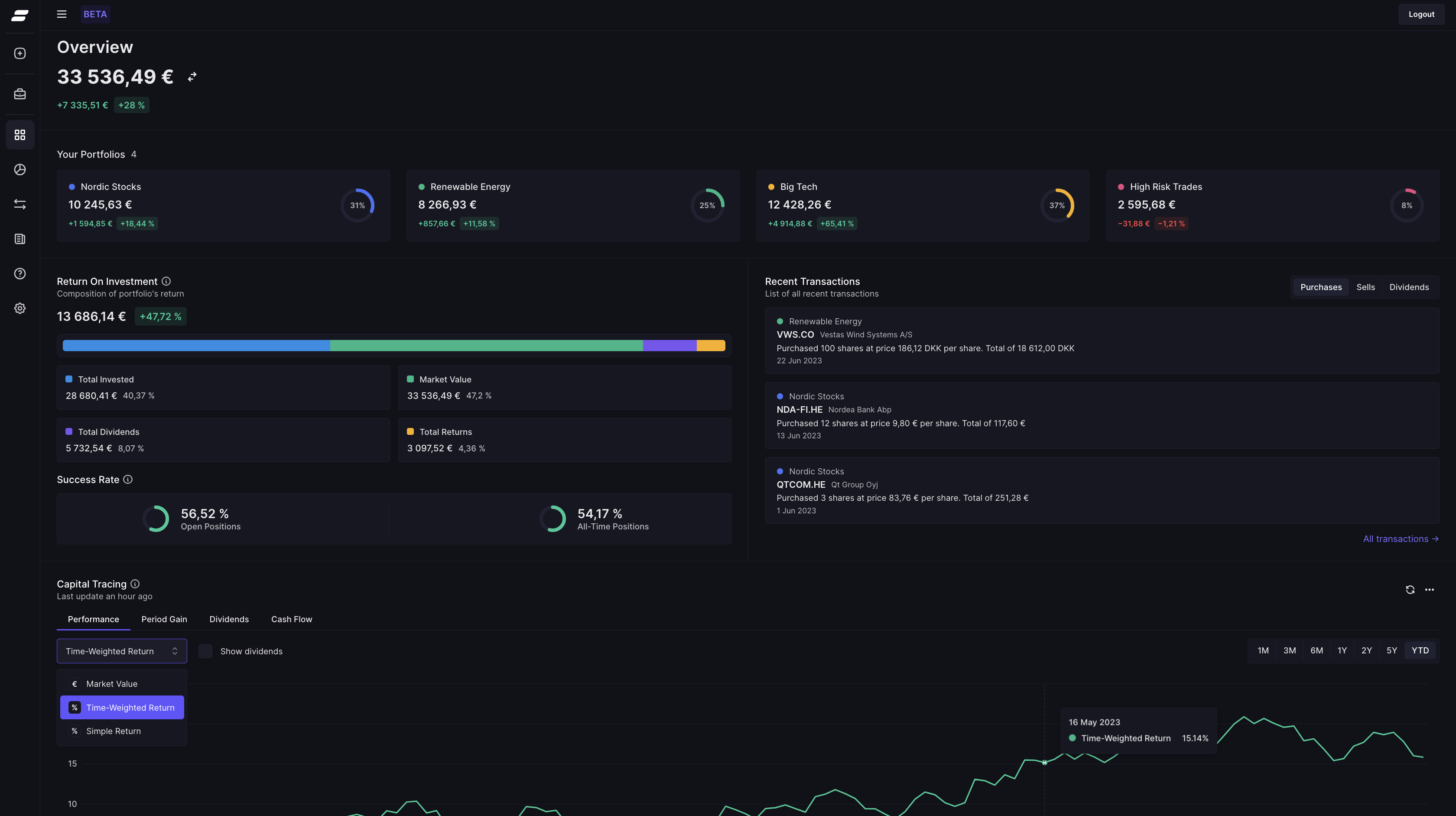Click the Open Positions success ring
The image size is (1456, 816).
[x=156, y=519]
